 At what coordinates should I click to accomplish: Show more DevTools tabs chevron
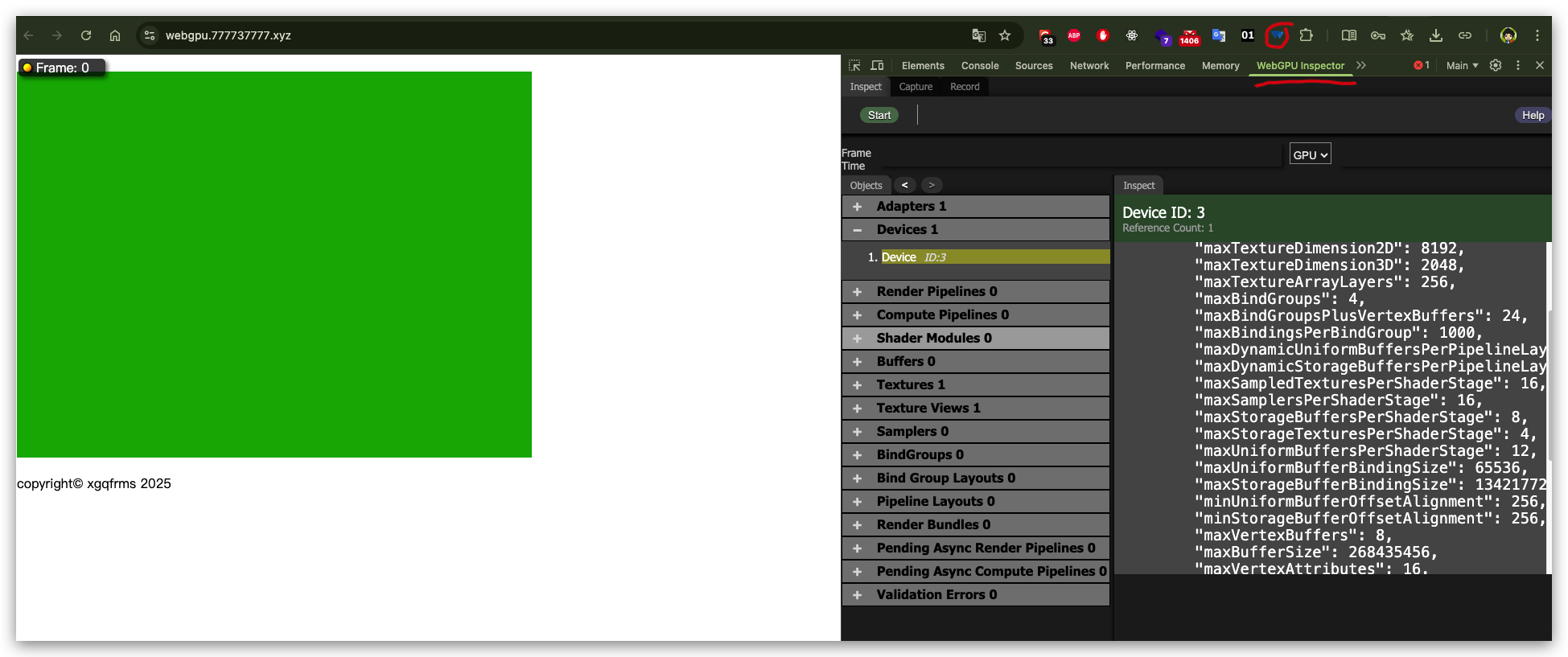(1361, 65)
